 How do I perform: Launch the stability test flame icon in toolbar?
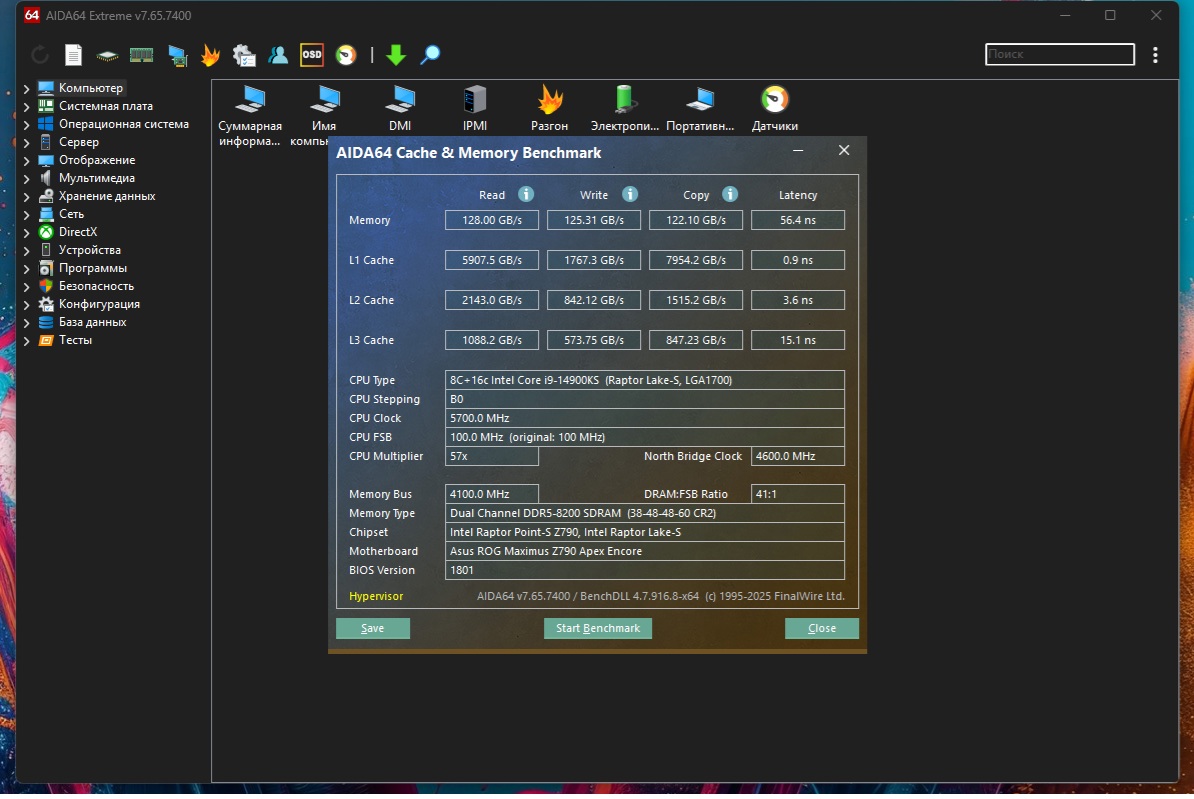(x=210, y=55)
